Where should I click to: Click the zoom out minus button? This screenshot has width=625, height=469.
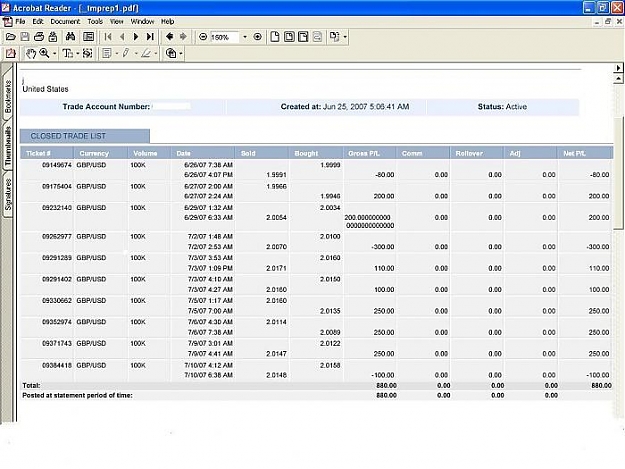click(203, 37)
